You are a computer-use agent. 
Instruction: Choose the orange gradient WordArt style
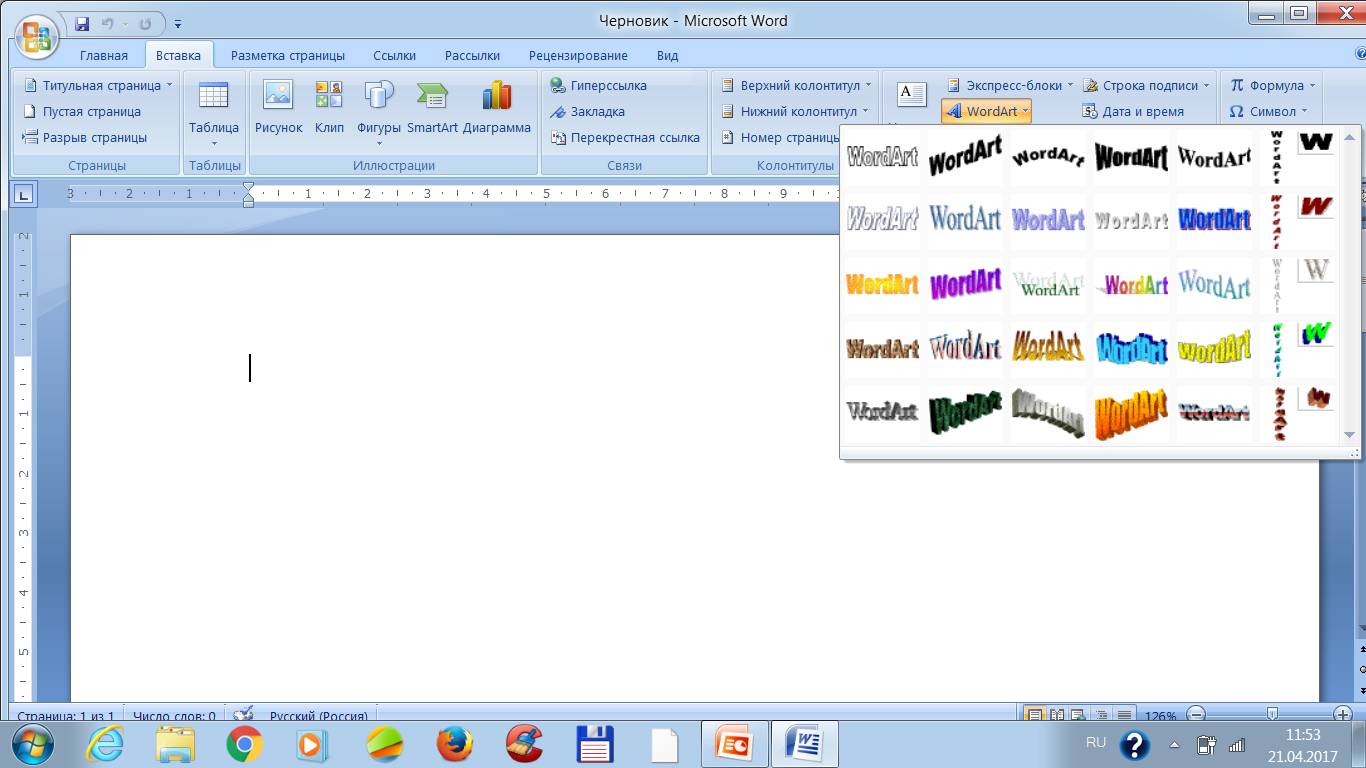(882, 285)
